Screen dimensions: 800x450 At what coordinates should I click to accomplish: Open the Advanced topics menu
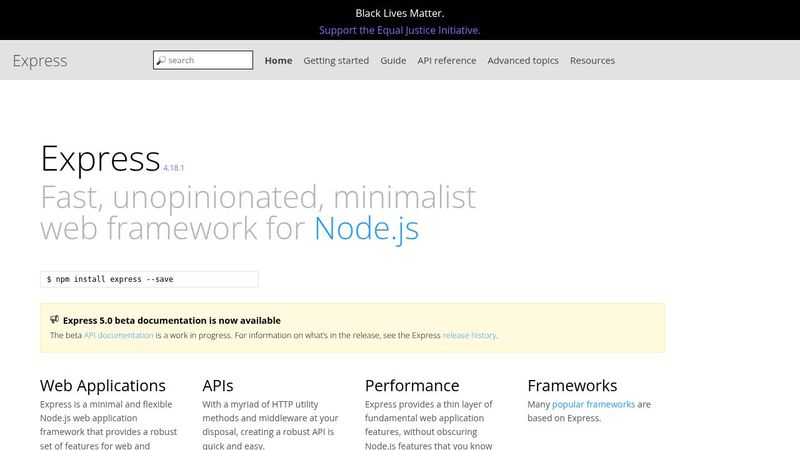point(523,60)
